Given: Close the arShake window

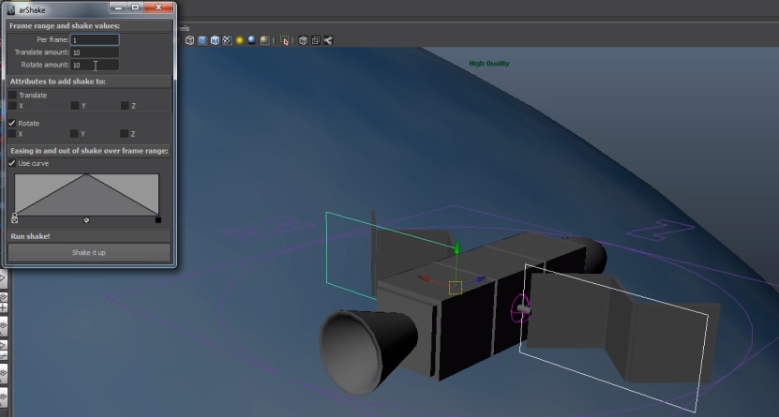Looking at the screenshot, I should (x=158, y=7).
